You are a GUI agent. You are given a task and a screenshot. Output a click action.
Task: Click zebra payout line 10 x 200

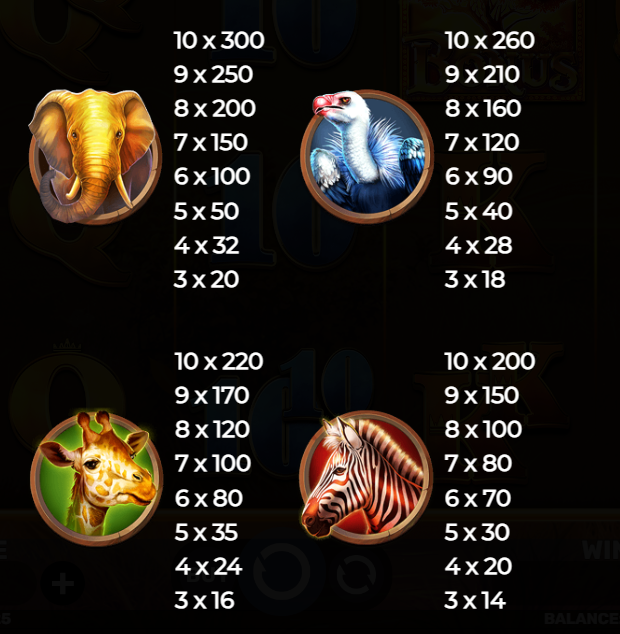[490, 361]
